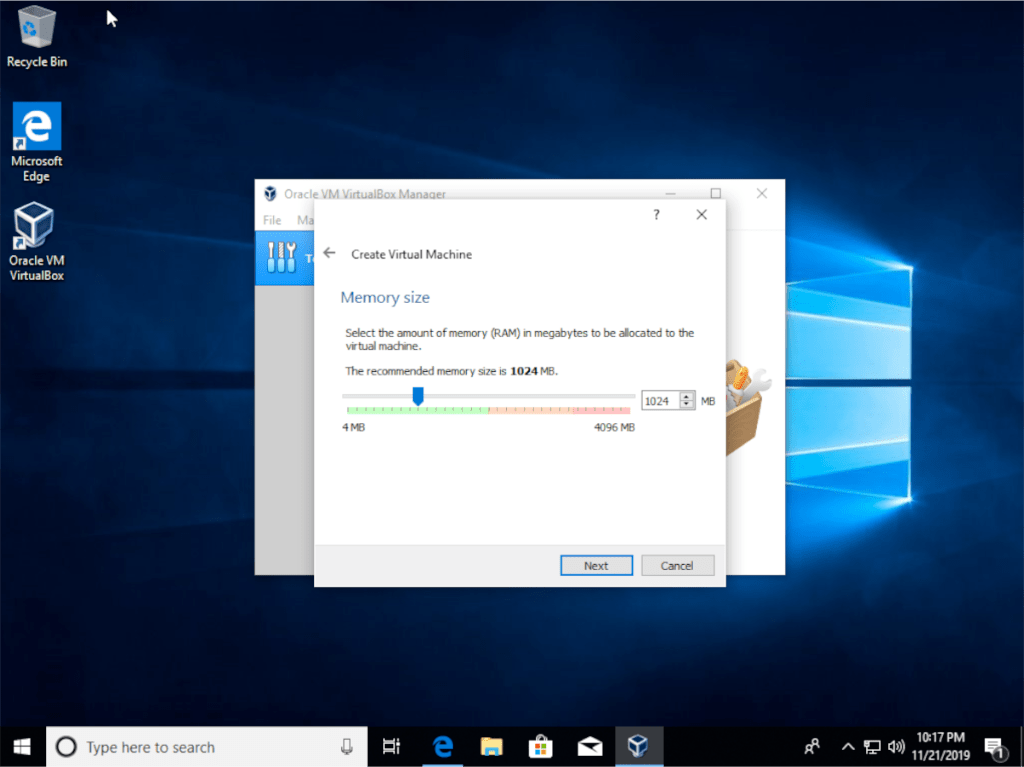Open Microsoft Store from the taskbar
The width and height of the screenshot is (1024, 767).
click(x=540, y=746)
